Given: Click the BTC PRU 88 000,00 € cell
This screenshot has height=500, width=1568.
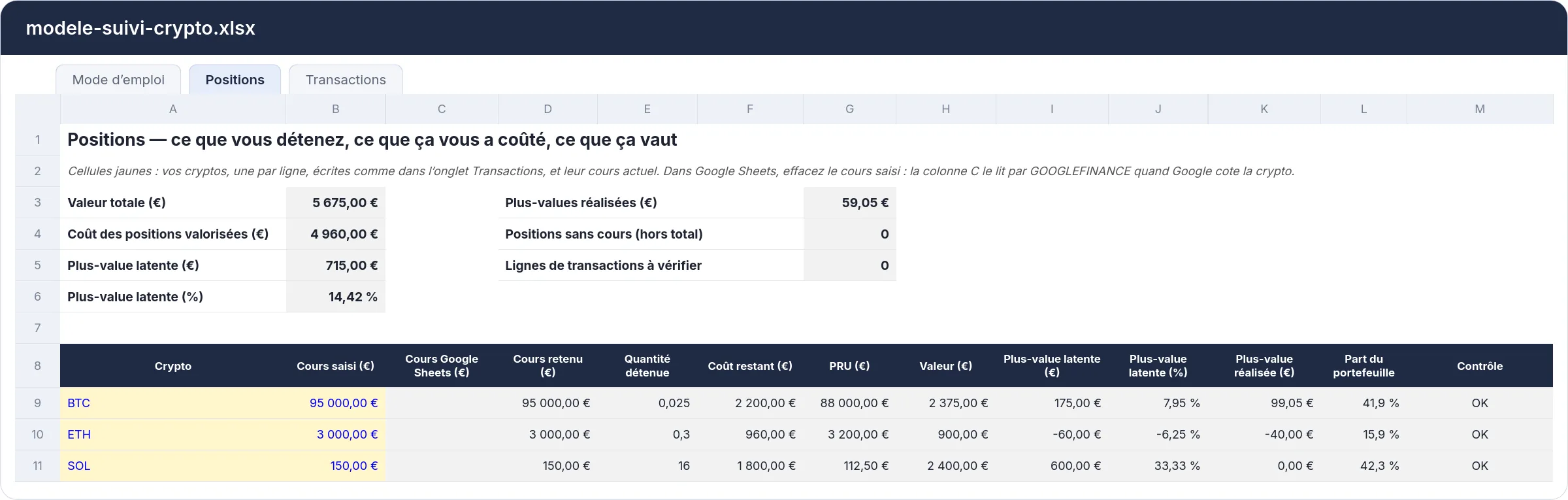Looking at the screenshot, I should [849, 403].
